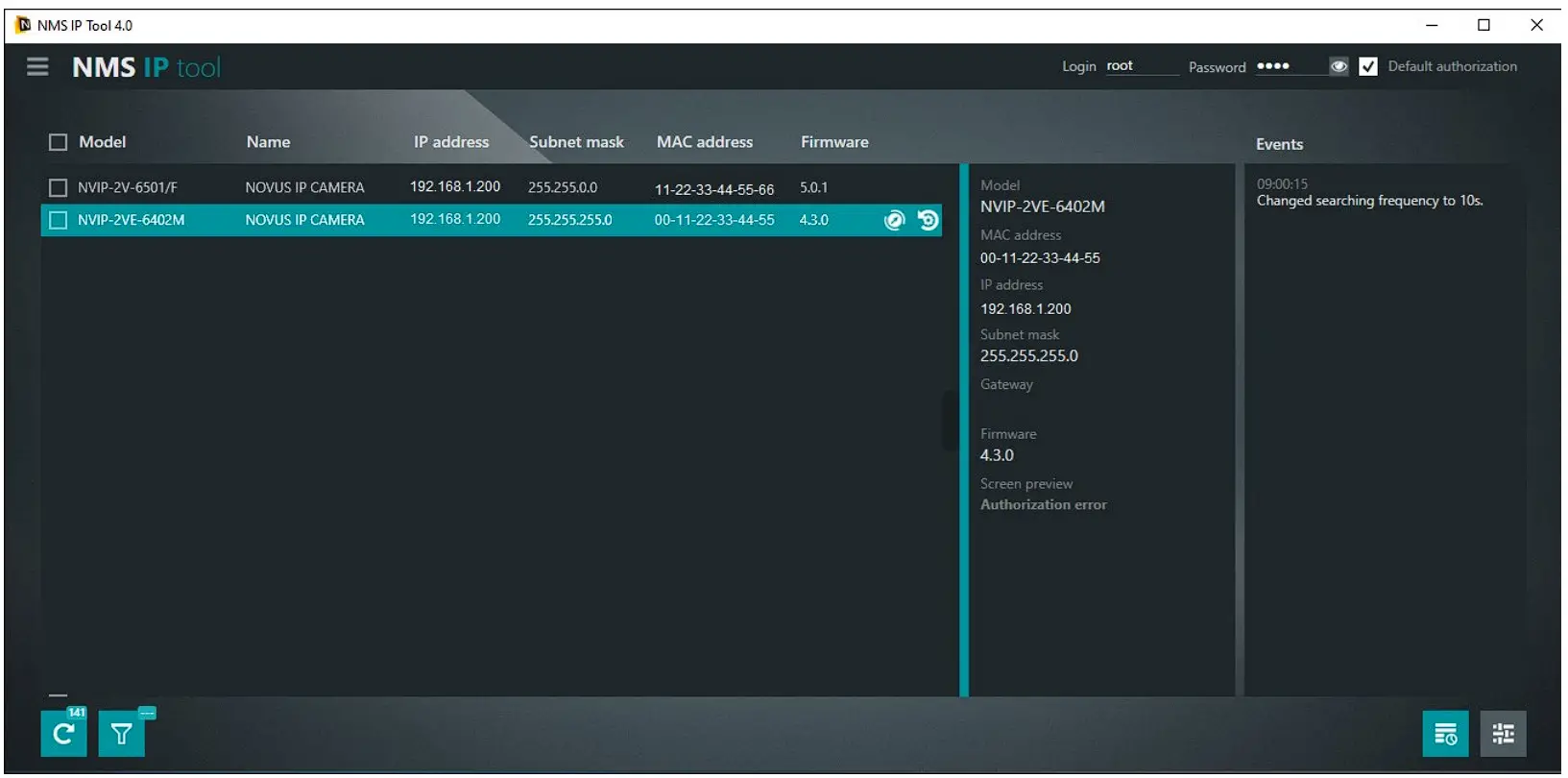Check the select-all Model header checkbox
This screenshot has width=1568, height=778.
click(59, 142)
